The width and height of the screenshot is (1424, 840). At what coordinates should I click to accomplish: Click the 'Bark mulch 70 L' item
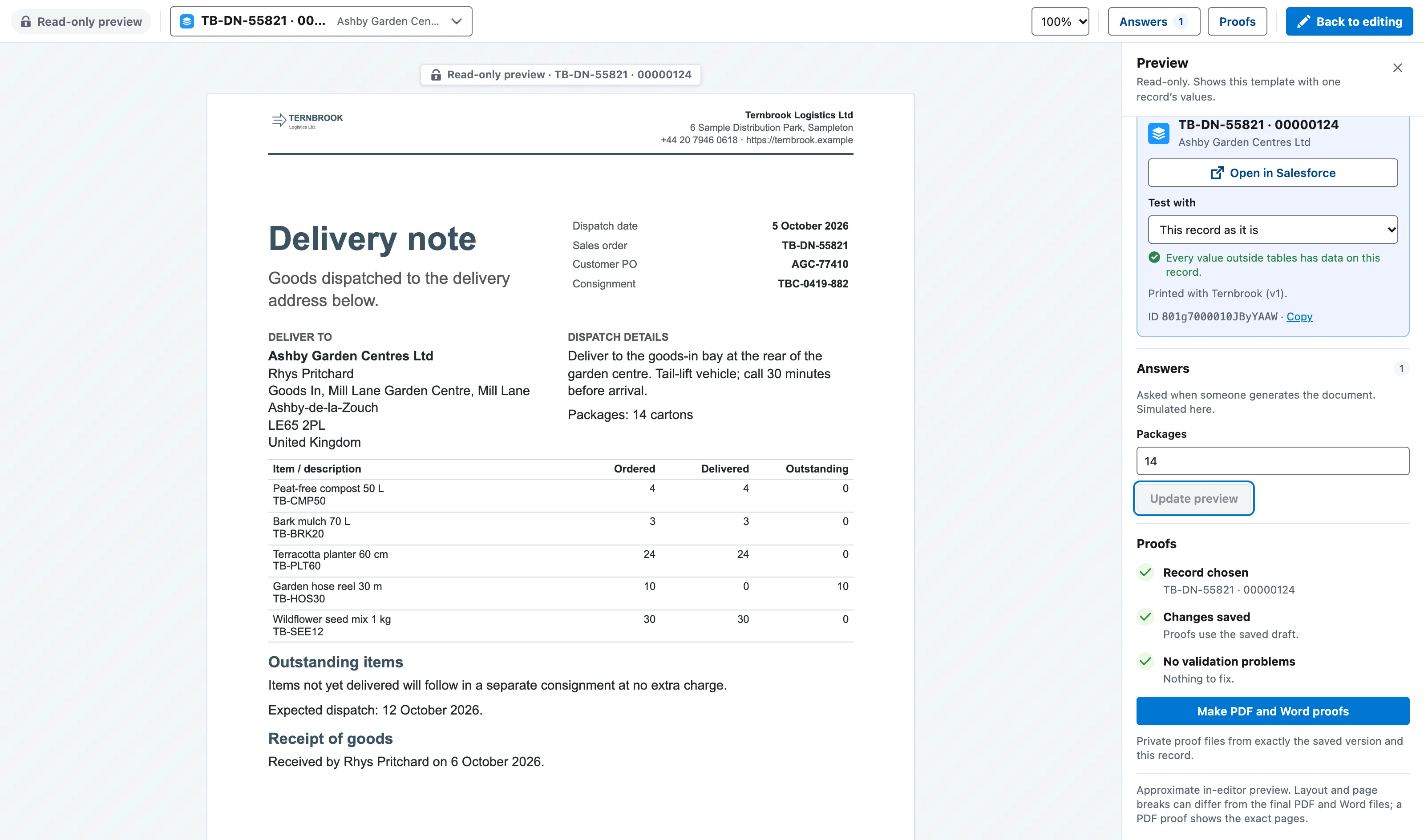pos(311,521)
